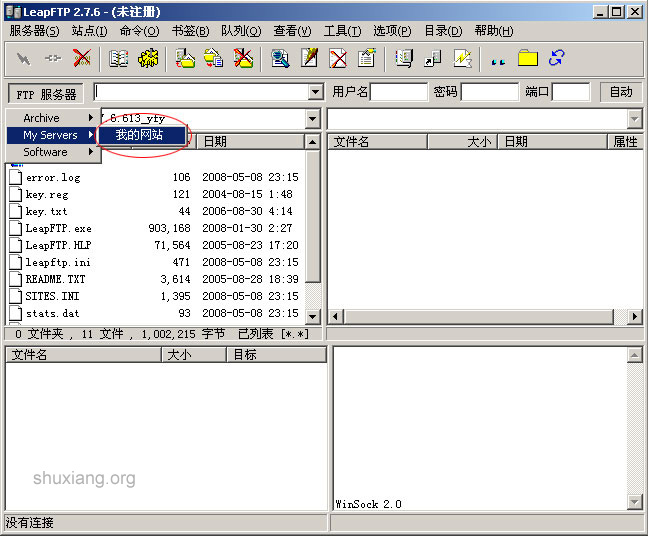Expand the local path dropdown arrow
This screenshot has width=648, height=536.
[x=313, y=119]
